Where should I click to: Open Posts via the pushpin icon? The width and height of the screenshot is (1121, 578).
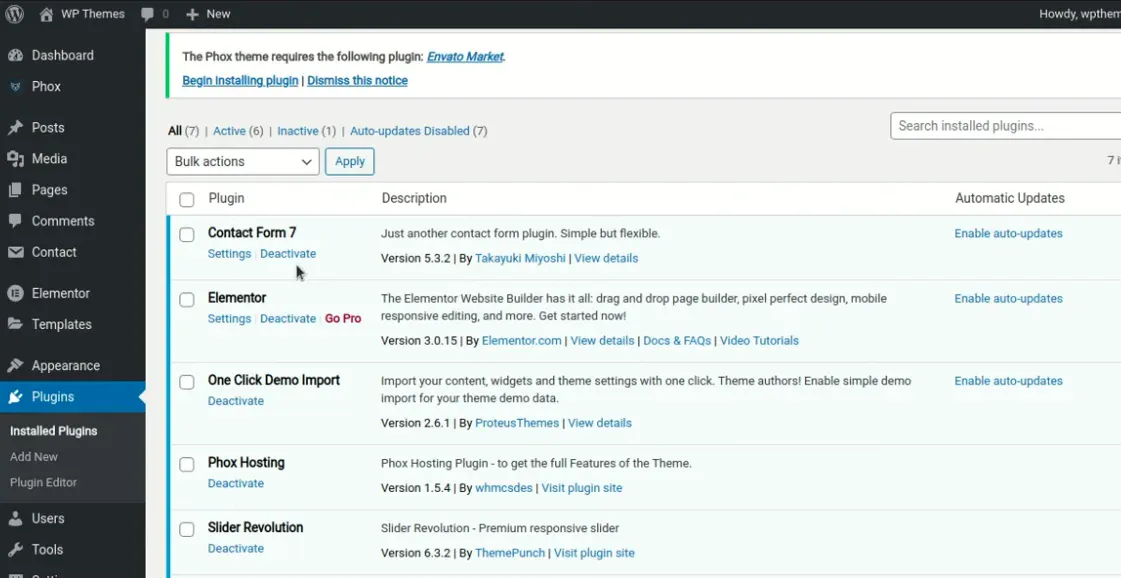(15, 128)
